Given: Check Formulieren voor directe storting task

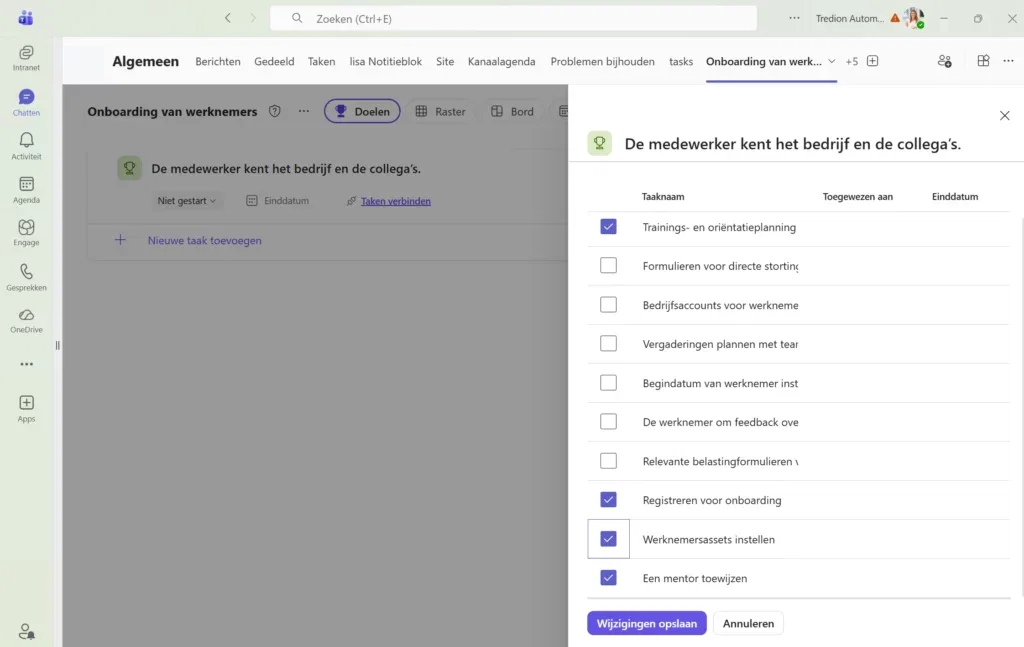Looking at the screenshot, I should (608, 265).
